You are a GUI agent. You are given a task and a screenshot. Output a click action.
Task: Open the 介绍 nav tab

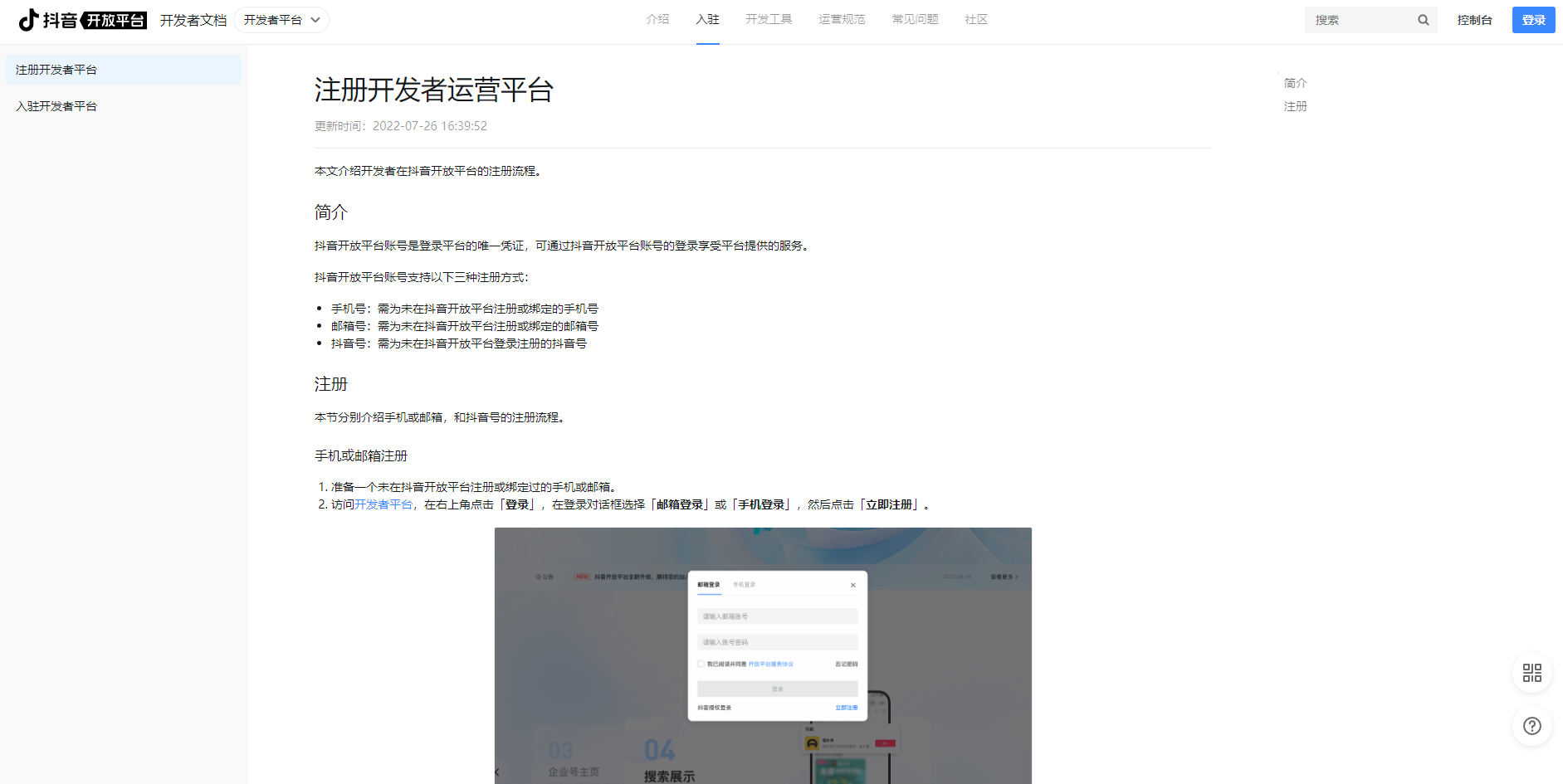pyautogui.click(x=657, y=19)
